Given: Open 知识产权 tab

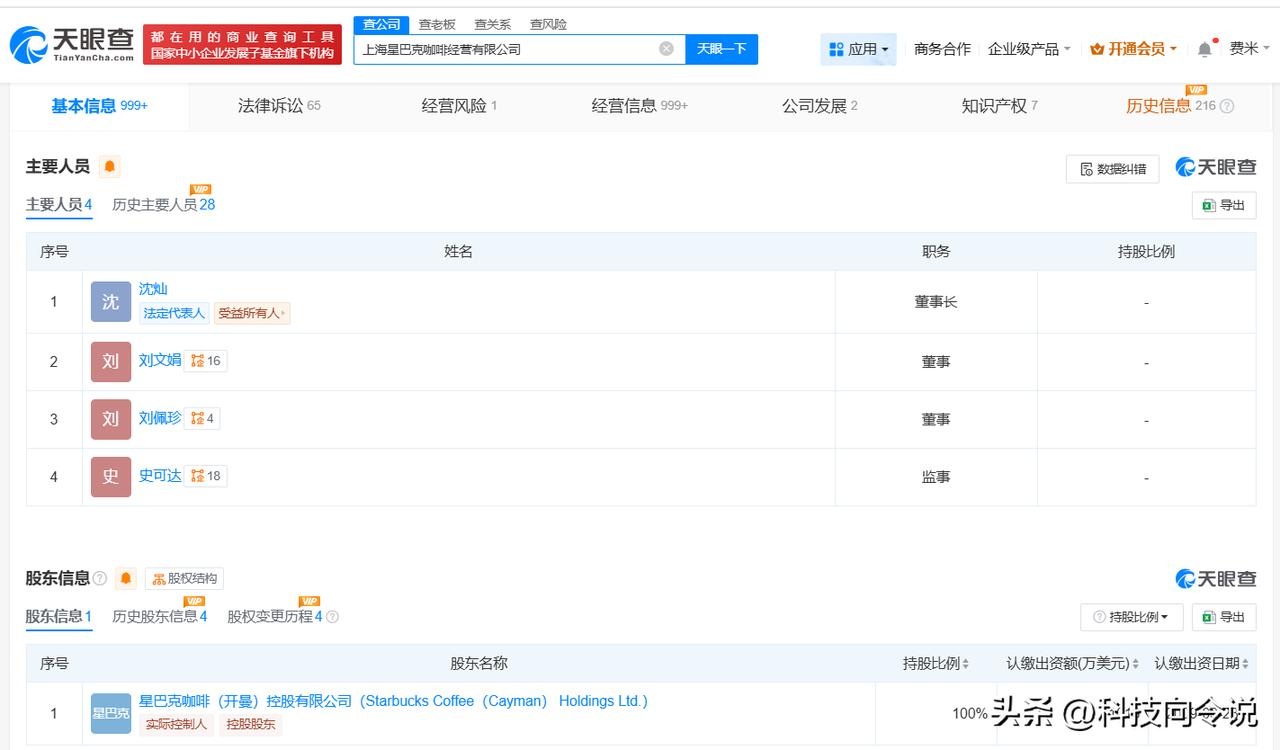Looking at the screenshot, I should 999,106.
